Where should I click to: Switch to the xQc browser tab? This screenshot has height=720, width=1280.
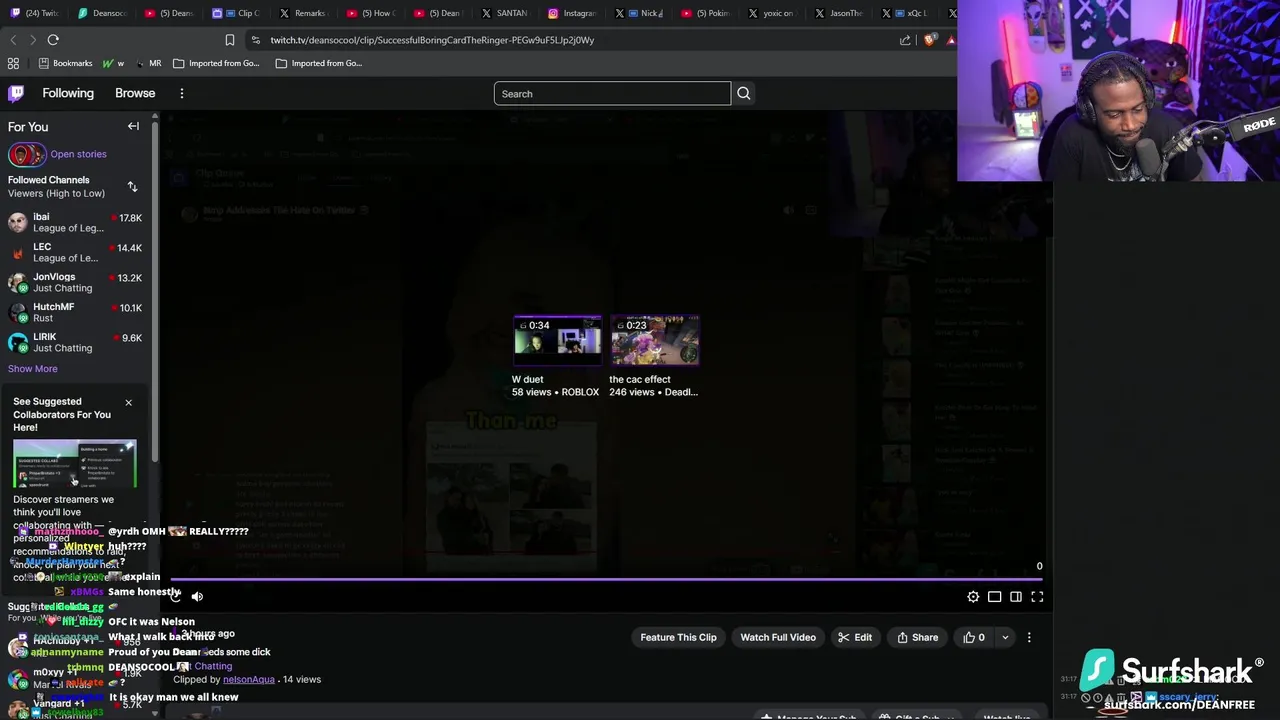(907, 13)
